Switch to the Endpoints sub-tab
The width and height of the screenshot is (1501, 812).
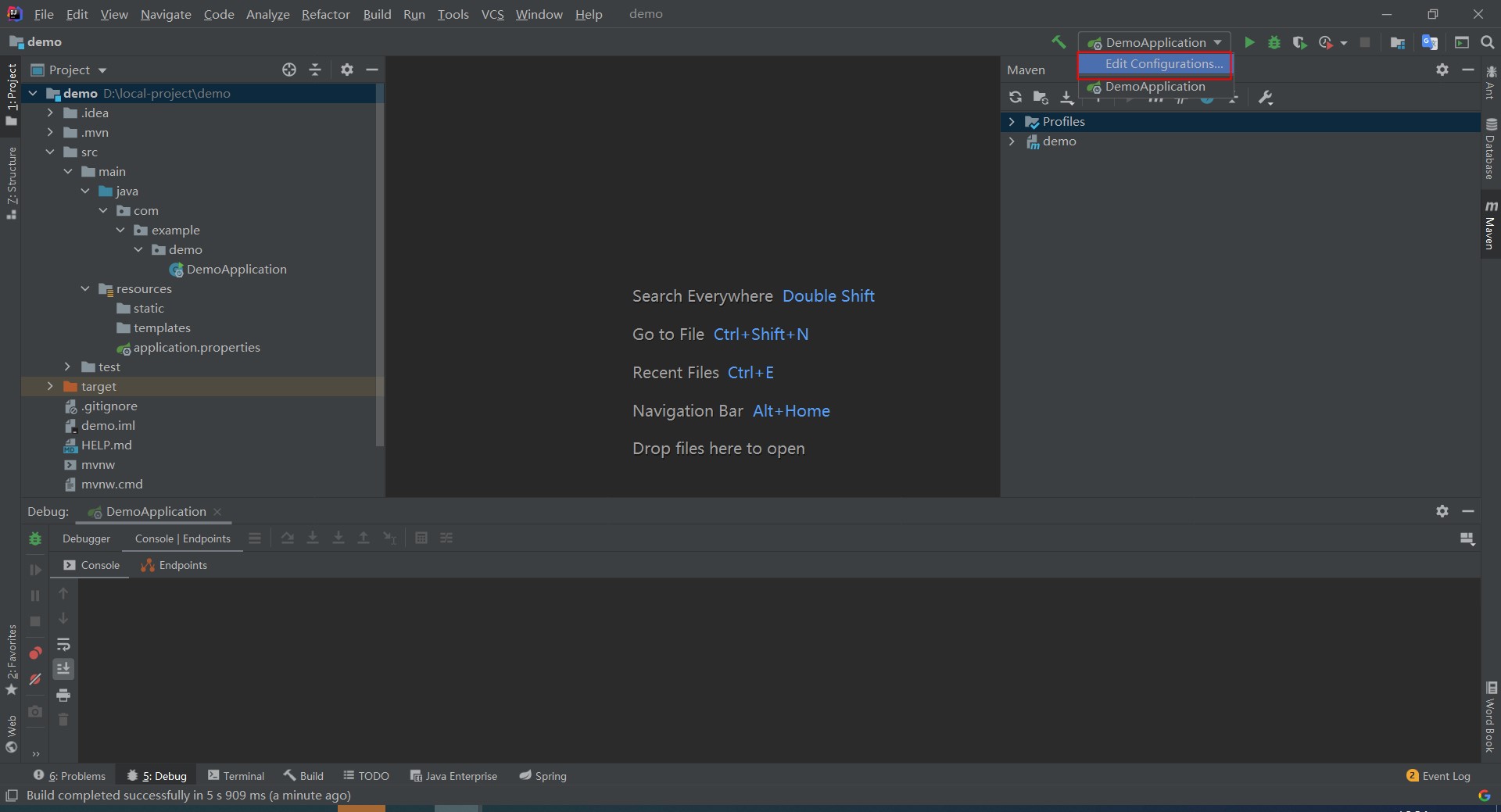coord(174,565)
